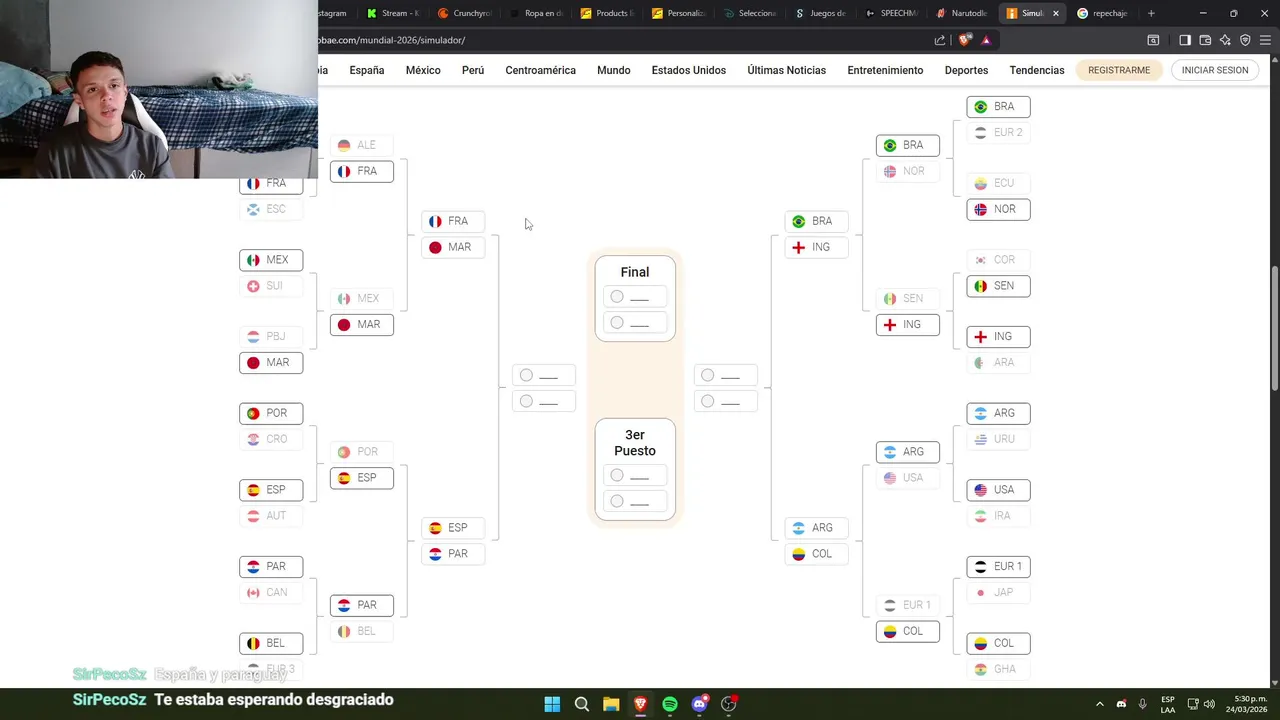1280x720 pixels.
Task: Click the page vertical scrollbar thumb
Action: pos(1274,329)
